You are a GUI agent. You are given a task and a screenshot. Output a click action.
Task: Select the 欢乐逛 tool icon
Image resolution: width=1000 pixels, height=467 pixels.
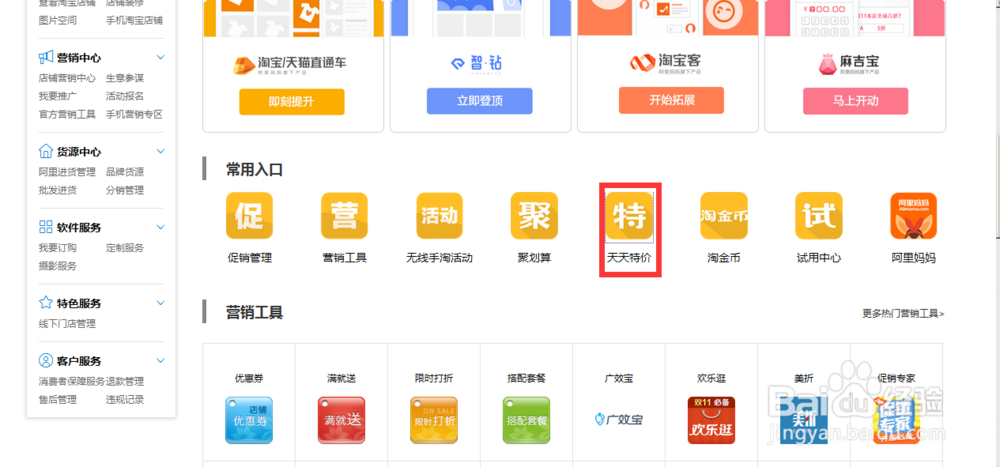[x=711, y=420]
